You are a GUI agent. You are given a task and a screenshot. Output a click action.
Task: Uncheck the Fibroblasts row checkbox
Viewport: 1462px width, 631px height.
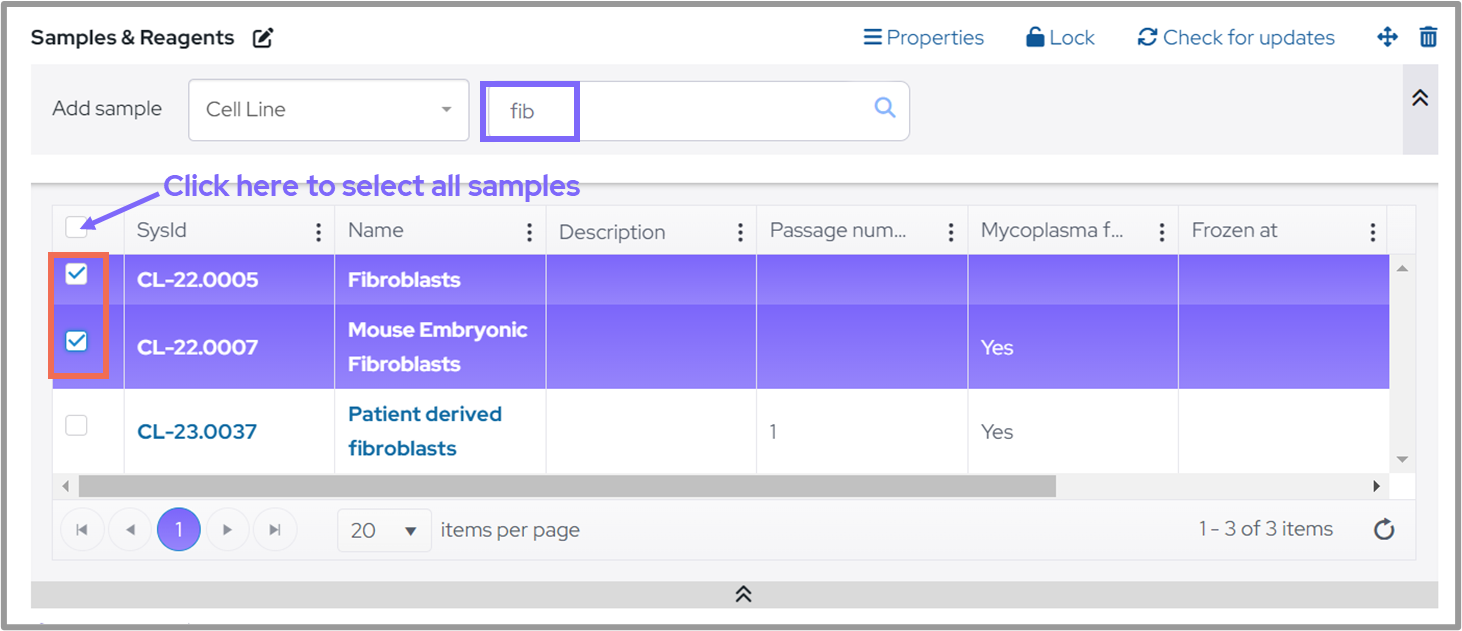(76, 274)
